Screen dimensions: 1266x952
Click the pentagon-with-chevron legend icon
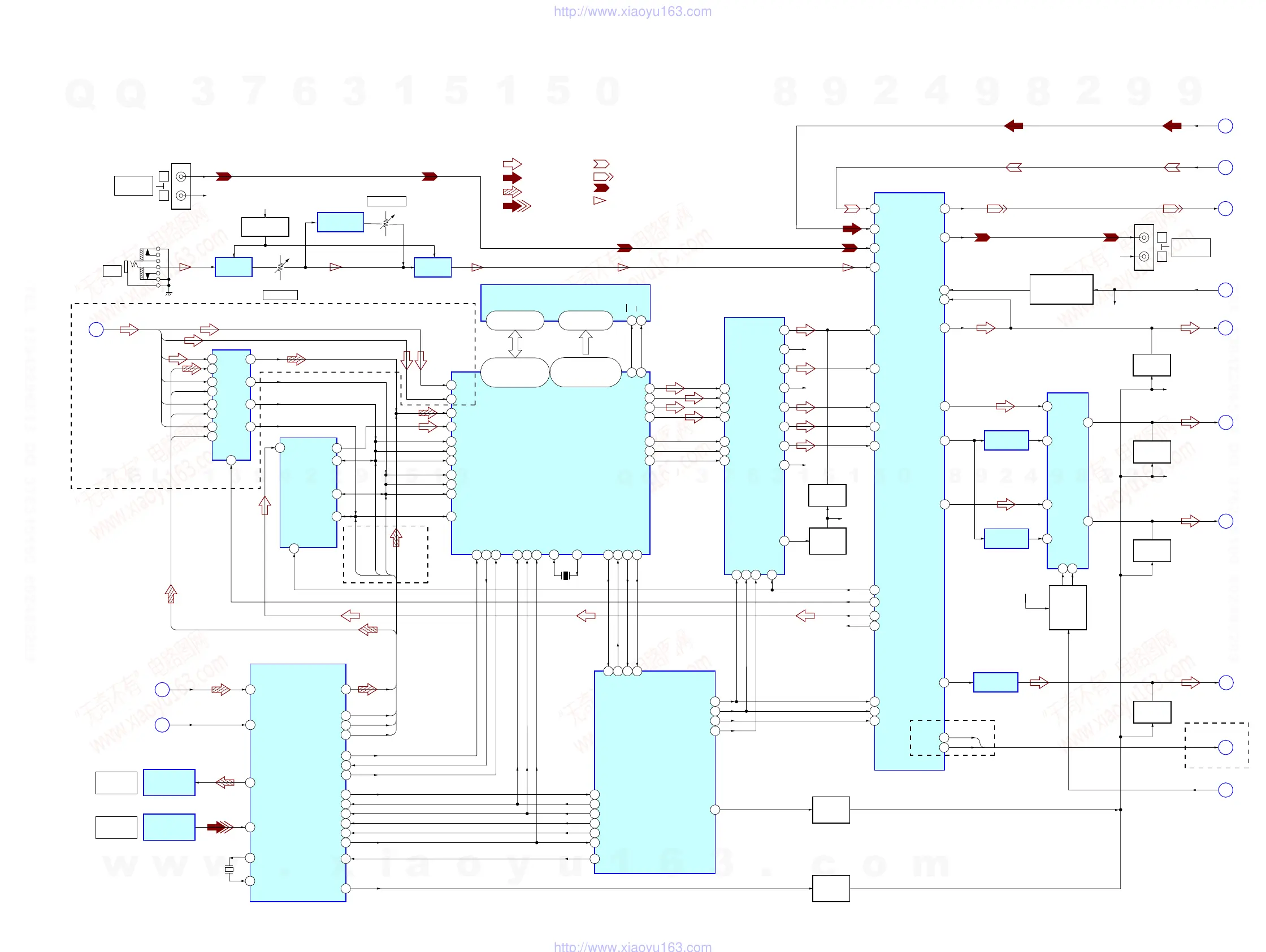pos(602,176)
